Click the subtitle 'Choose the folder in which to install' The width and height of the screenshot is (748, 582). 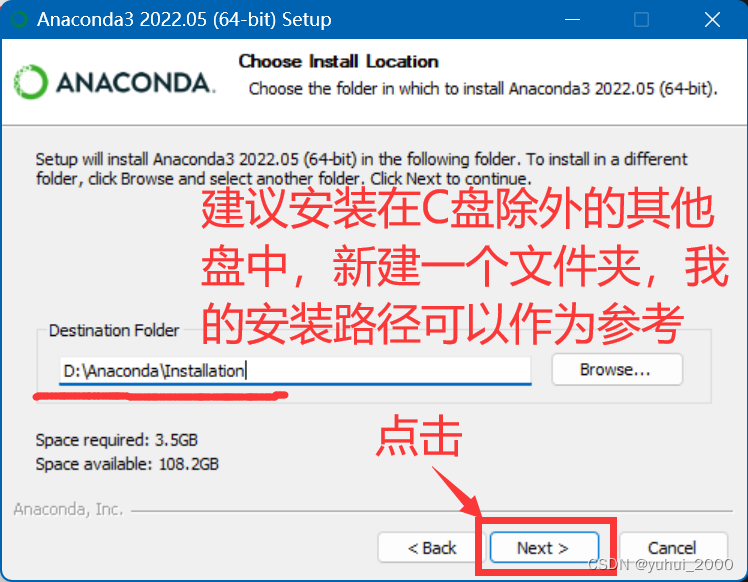point(482,89)
